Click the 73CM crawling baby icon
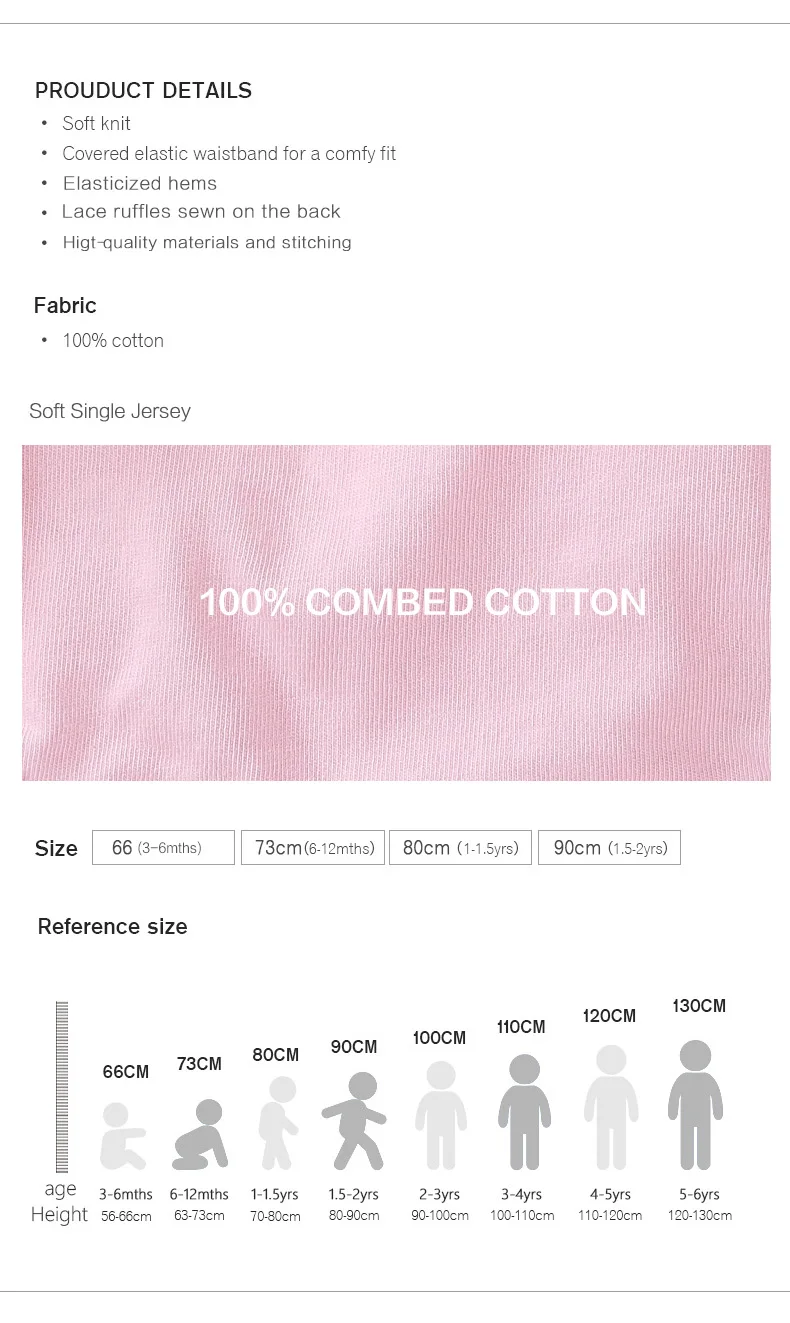 point(200,1135)
